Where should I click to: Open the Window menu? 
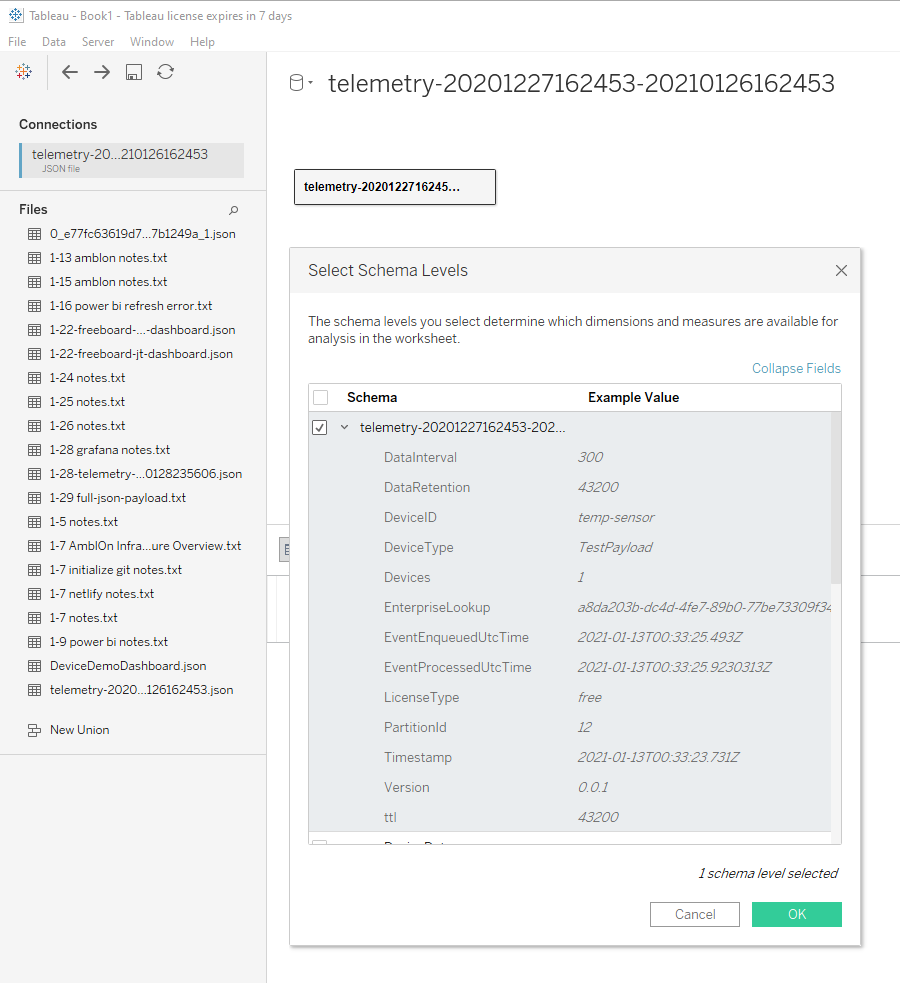click(152, 42)
